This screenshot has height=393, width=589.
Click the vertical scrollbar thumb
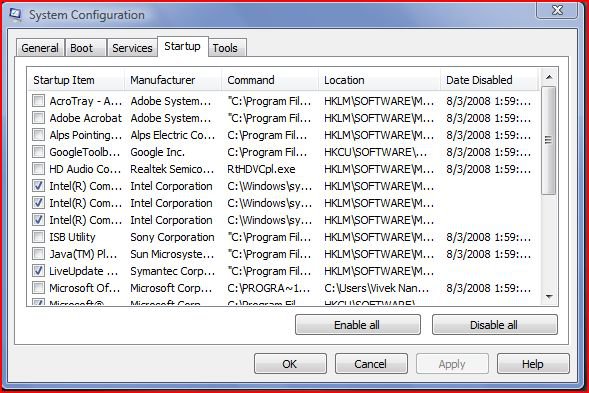(549, 141)
